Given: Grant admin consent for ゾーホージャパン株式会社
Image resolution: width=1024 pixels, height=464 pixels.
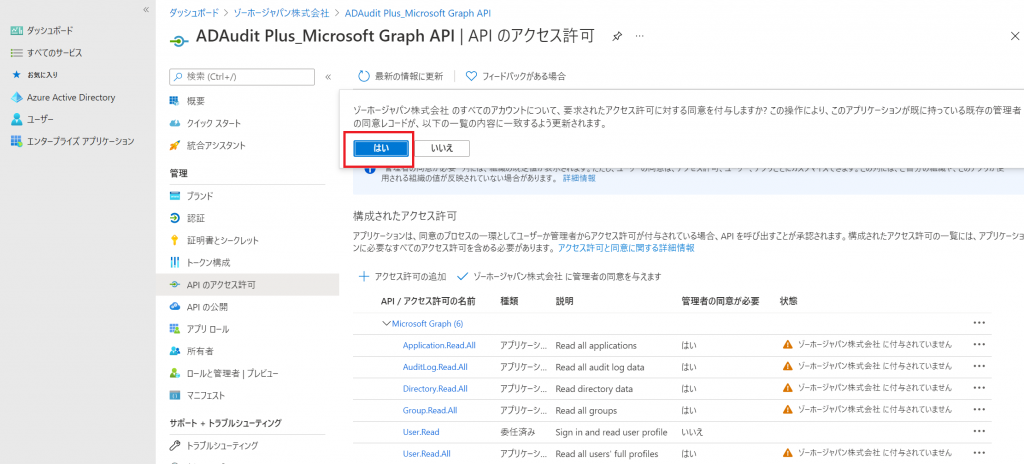Looking at the screenshot, I should 558,276.
